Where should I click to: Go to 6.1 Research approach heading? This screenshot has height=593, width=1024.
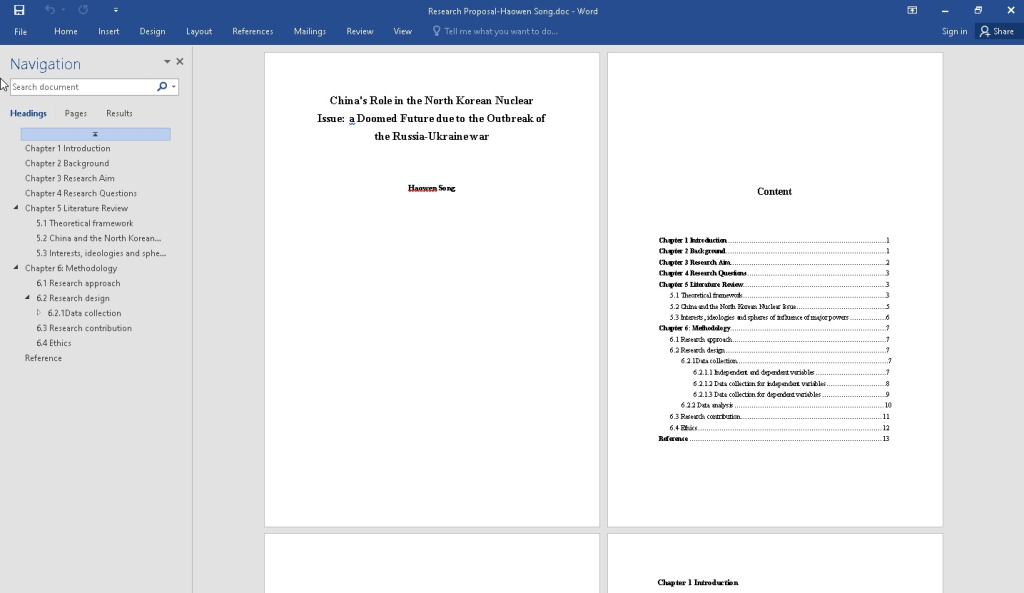(x=78, y=283)
